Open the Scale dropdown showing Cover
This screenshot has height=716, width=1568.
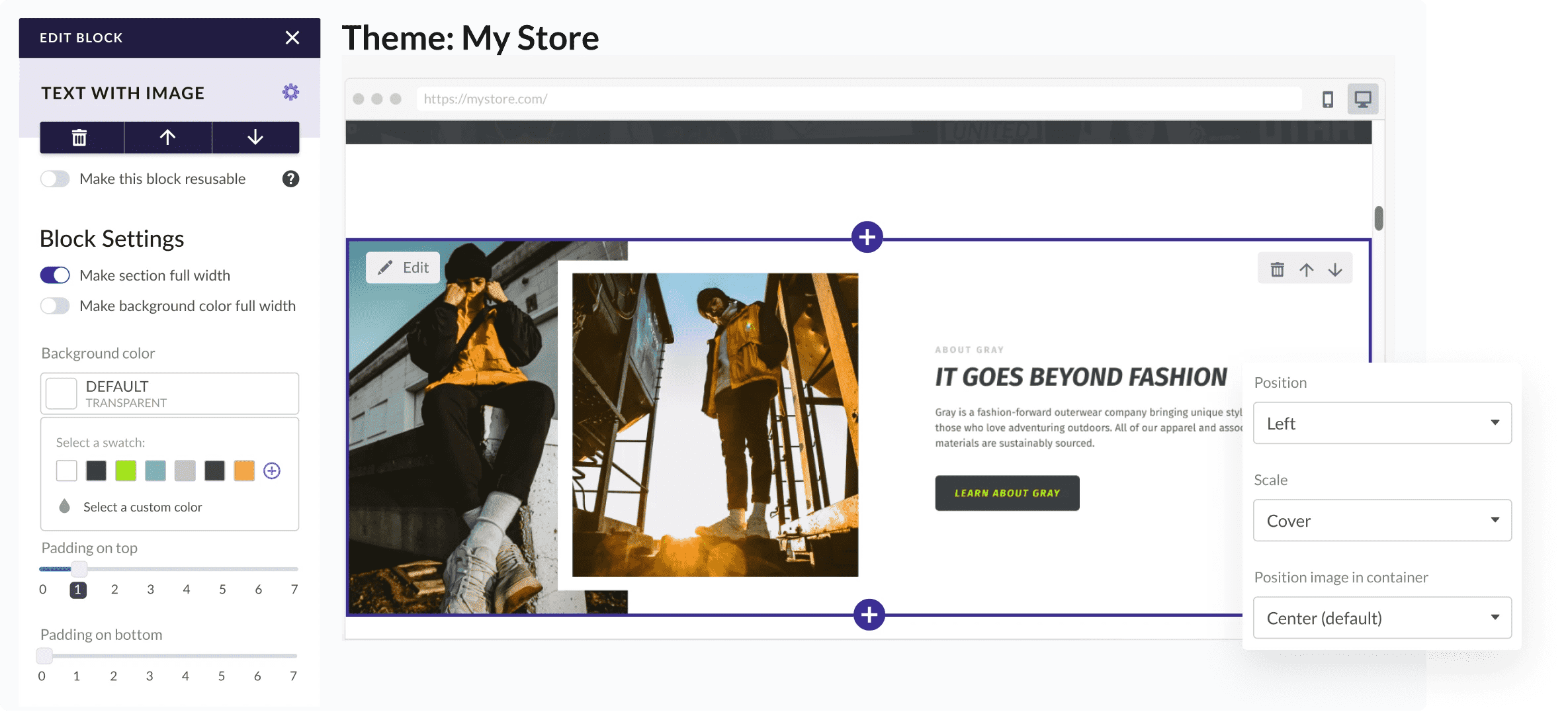tap(1381, 520)
